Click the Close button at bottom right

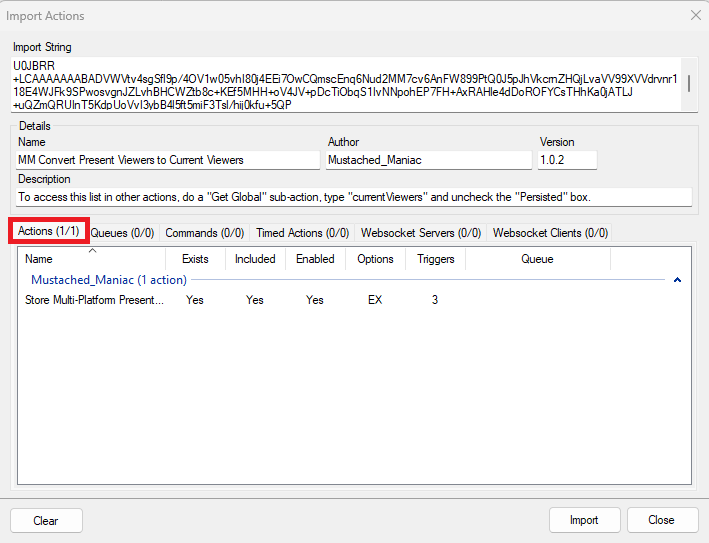662,520
